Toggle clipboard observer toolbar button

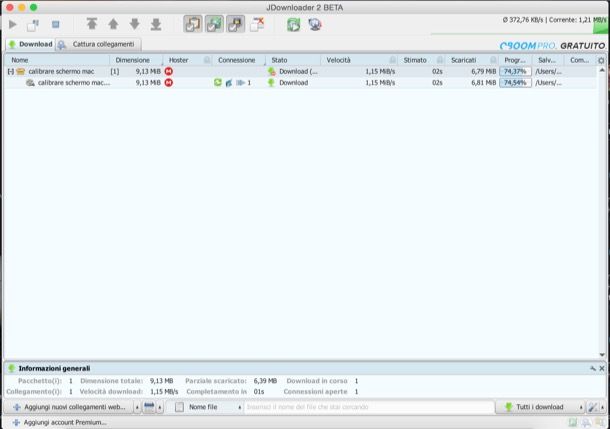click(x=193, y=24)
